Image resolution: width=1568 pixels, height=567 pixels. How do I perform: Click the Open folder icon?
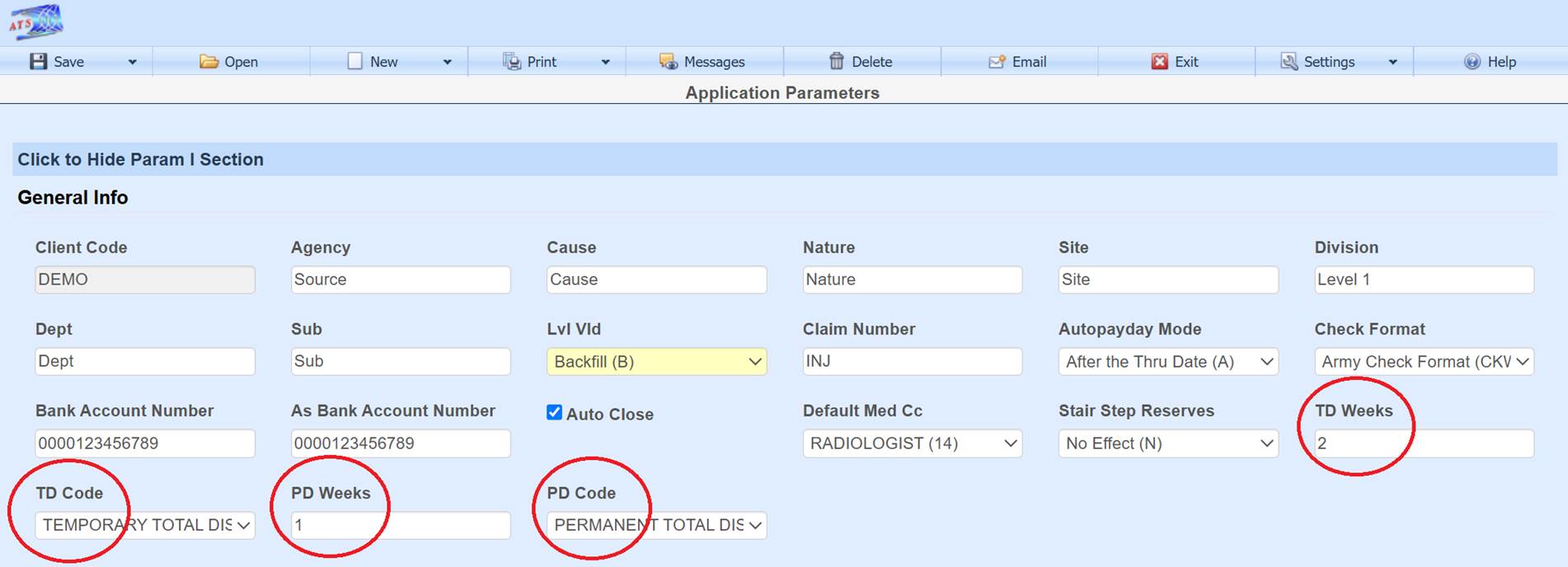209,62
